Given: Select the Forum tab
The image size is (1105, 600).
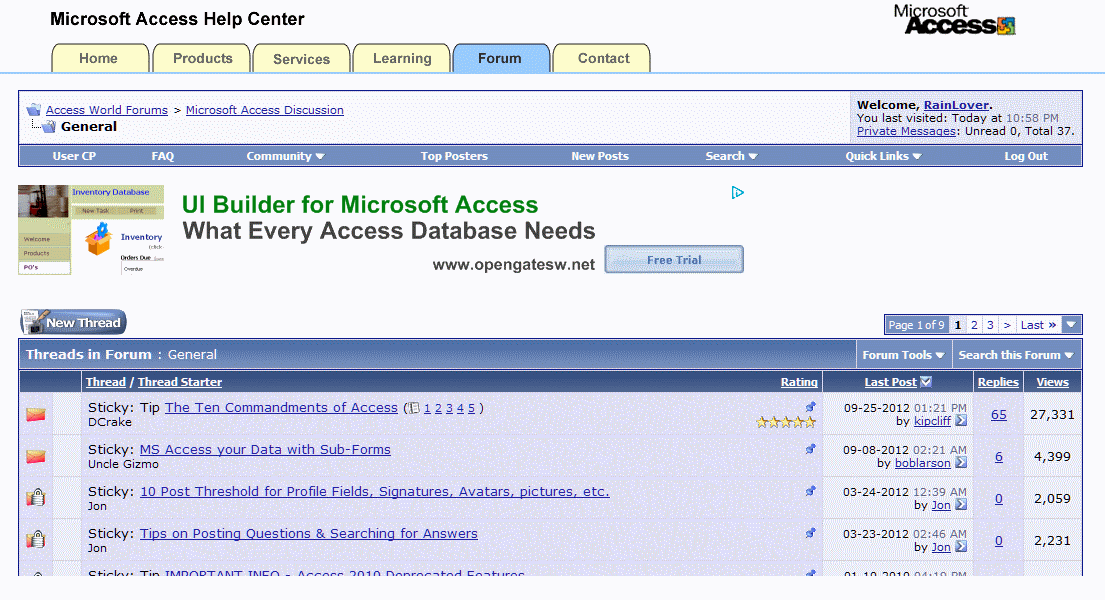Looking at the screenshot, I should click(500, 59).
